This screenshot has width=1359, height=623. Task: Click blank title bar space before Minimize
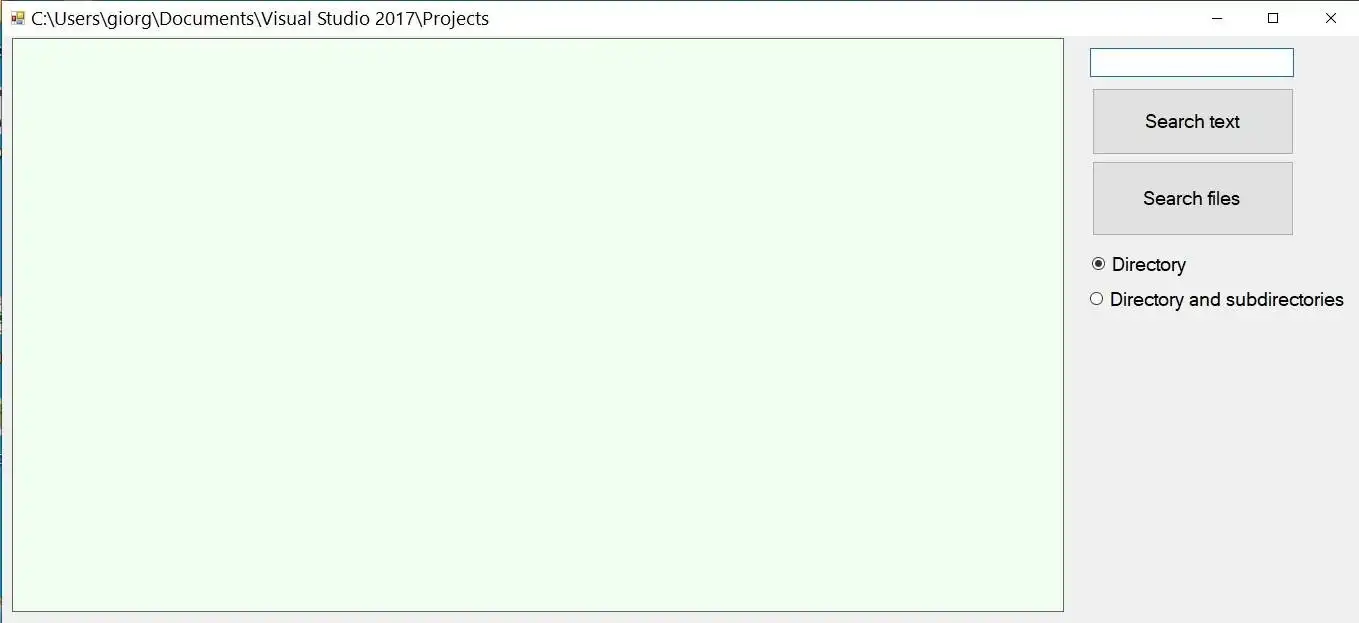tap(840, 18)
